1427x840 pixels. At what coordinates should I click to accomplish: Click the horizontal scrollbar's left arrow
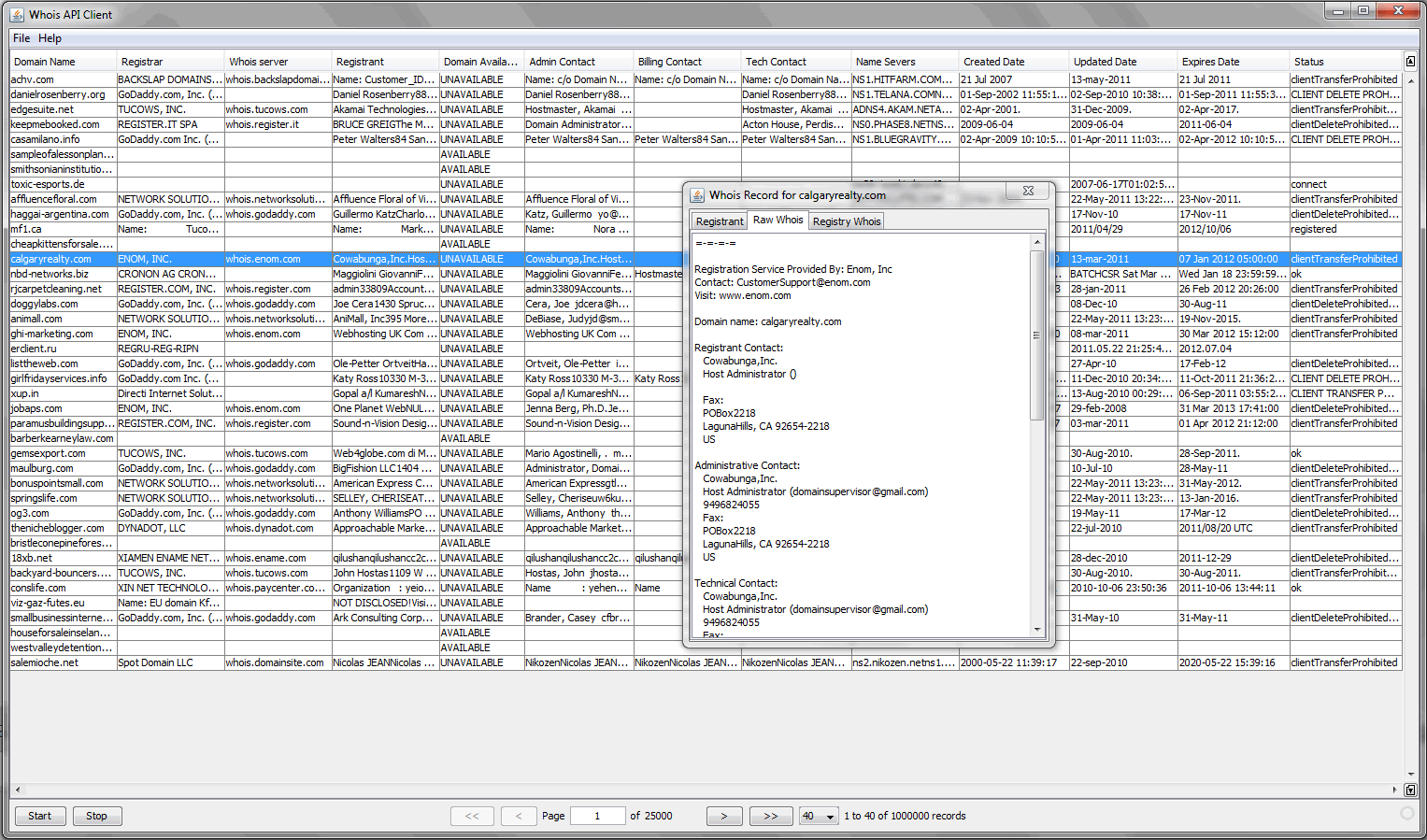17,790
